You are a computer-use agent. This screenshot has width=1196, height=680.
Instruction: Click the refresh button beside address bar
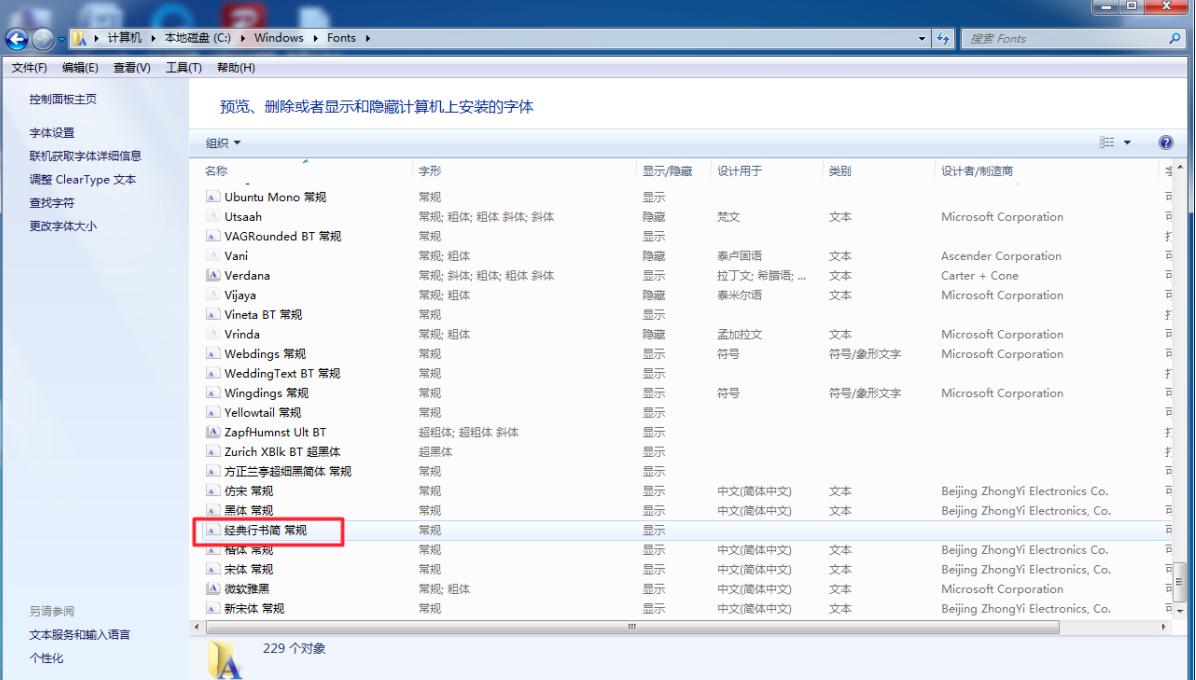coord(944,38)
